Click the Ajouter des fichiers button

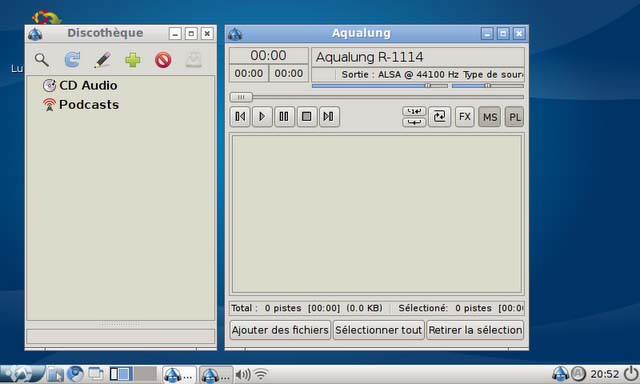pos(280,330)
